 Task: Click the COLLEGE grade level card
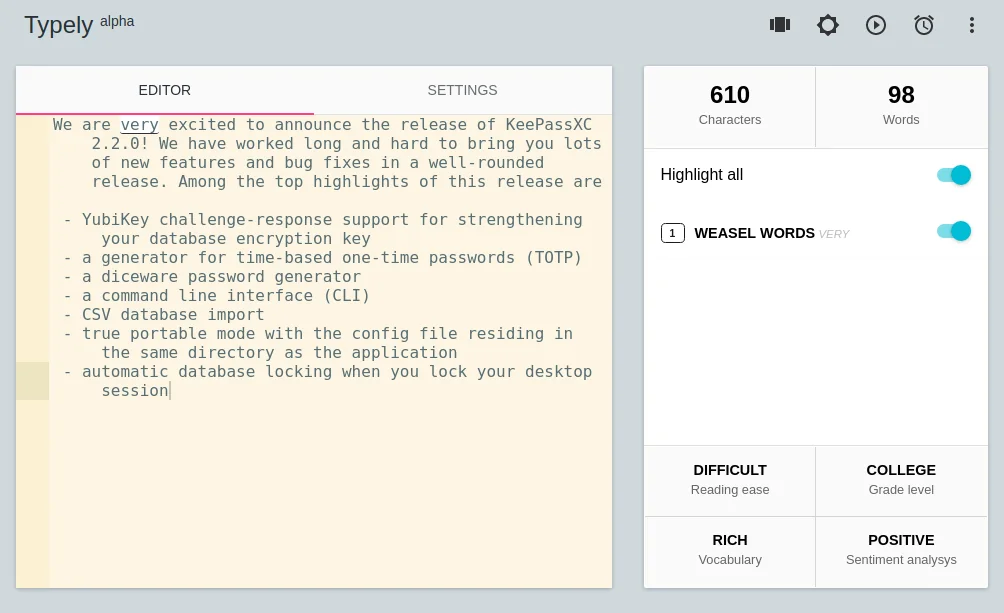(x=901, y=480)
